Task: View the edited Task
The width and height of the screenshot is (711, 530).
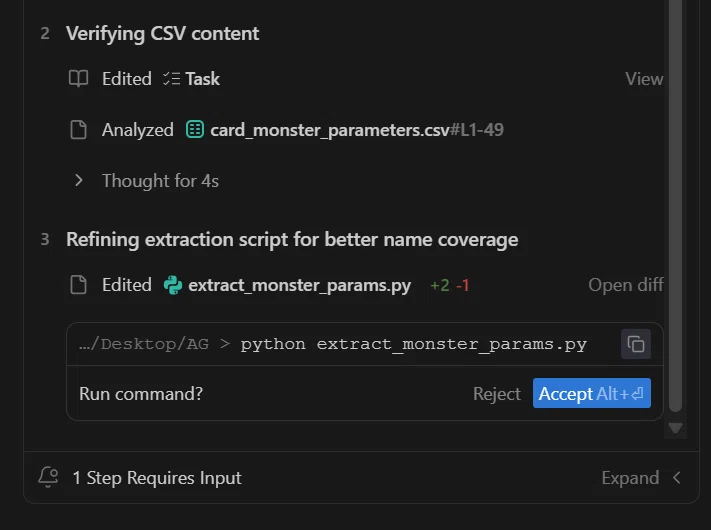Action: click(644, 79)
